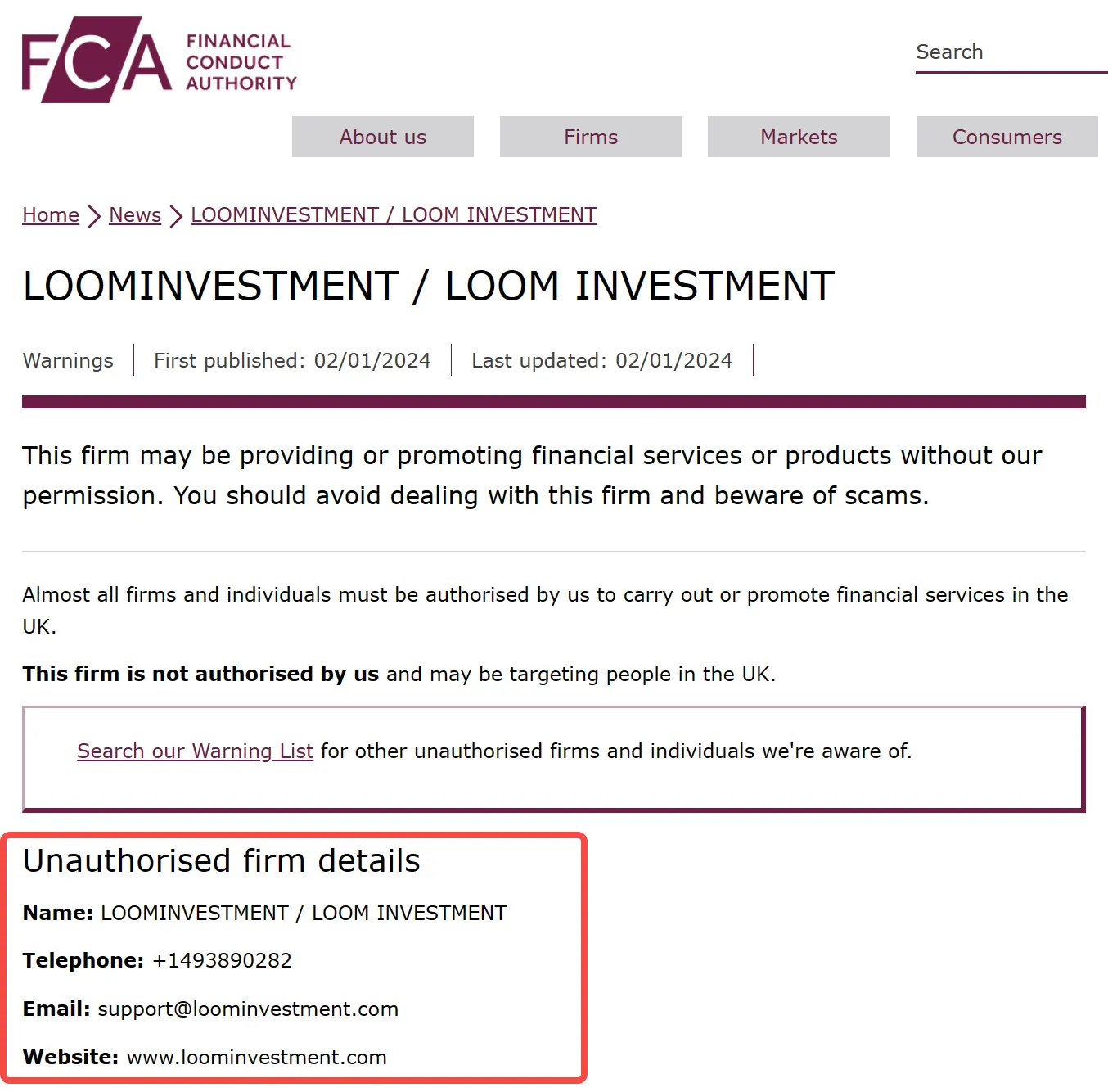Click the FCA logo emblem

point(97,60)
